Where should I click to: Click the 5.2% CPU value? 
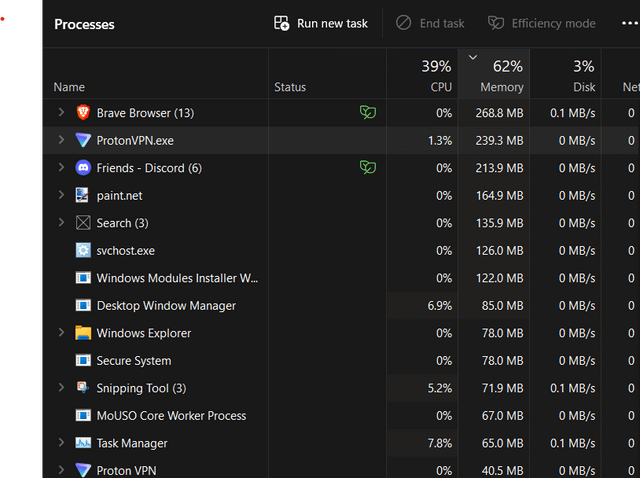(x=440, y=388)
